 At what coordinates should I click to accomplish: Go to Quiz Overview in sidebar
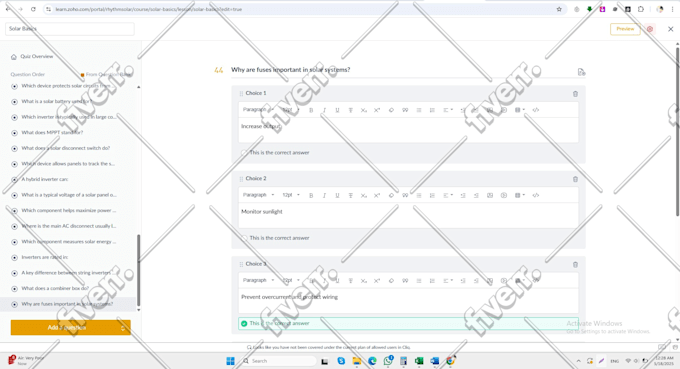[32, 56]
